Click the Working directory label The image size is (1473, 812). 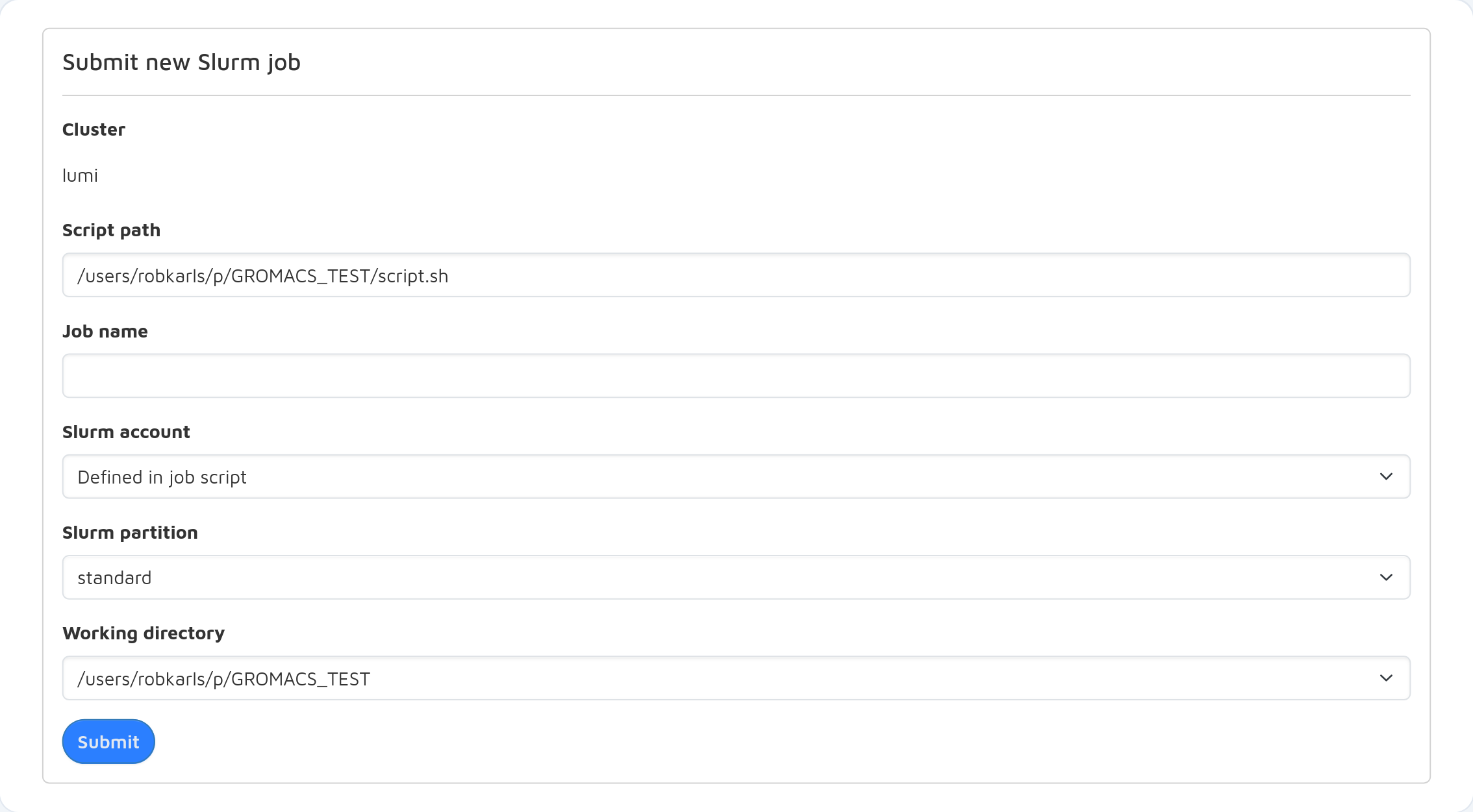pyautogui.click(x=144, y=634)
